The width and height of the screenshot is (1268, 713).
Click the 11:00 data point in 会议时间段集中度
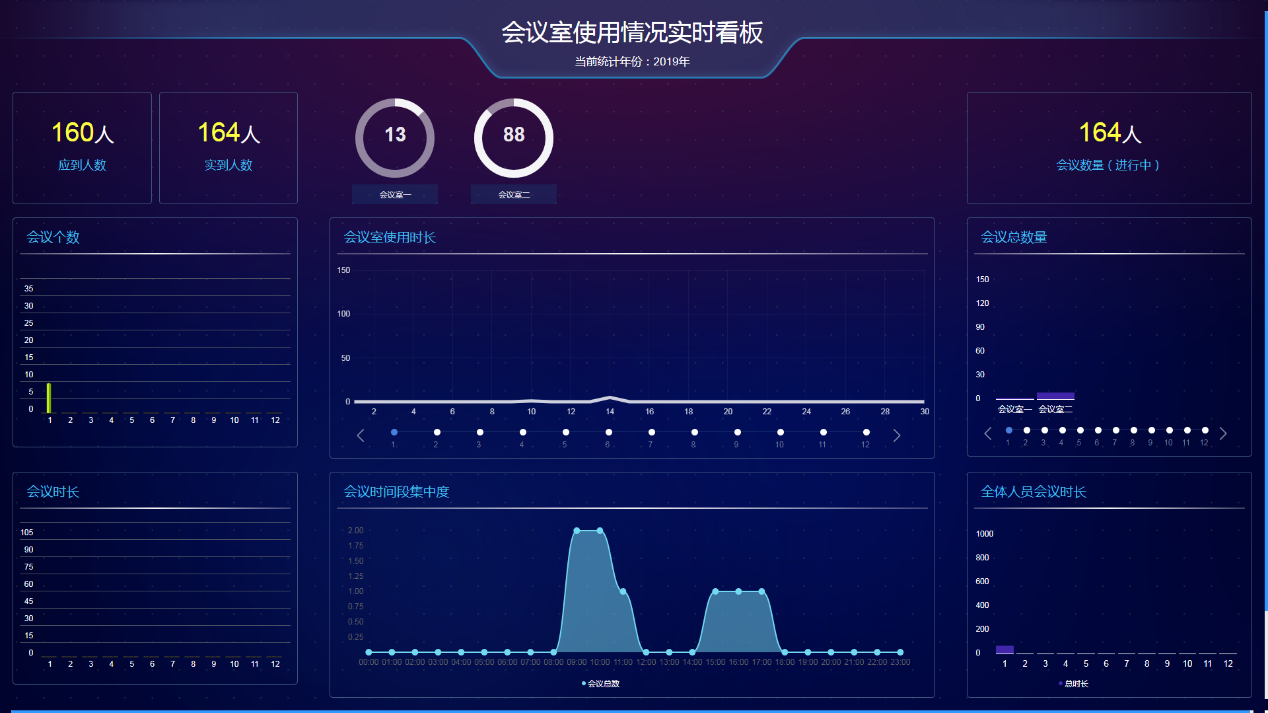[x=623, y=592]
